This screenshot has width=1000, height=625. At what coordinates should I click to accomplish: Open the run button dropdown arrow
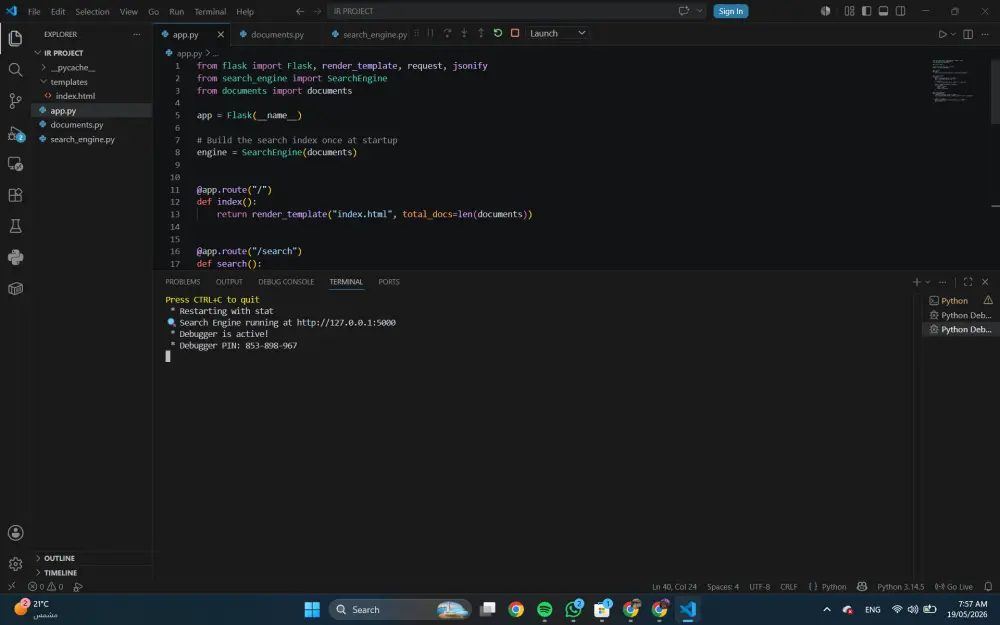pyautogui.click(x=953, y=34)
